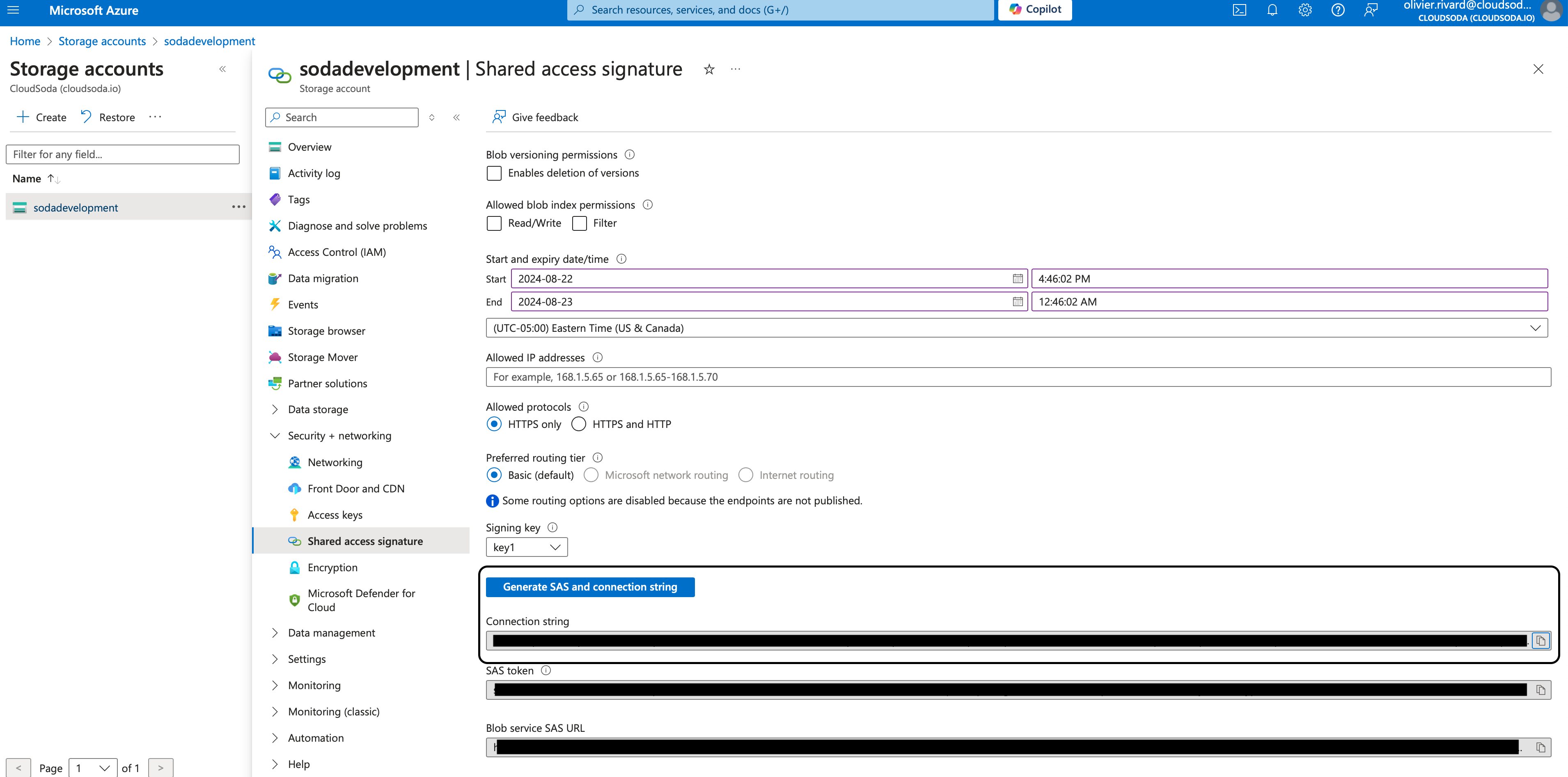This screenshot has height=777, width=1568.
Task: Show info for Allowed blob index permissions
Action: click(x=648, y=205)
